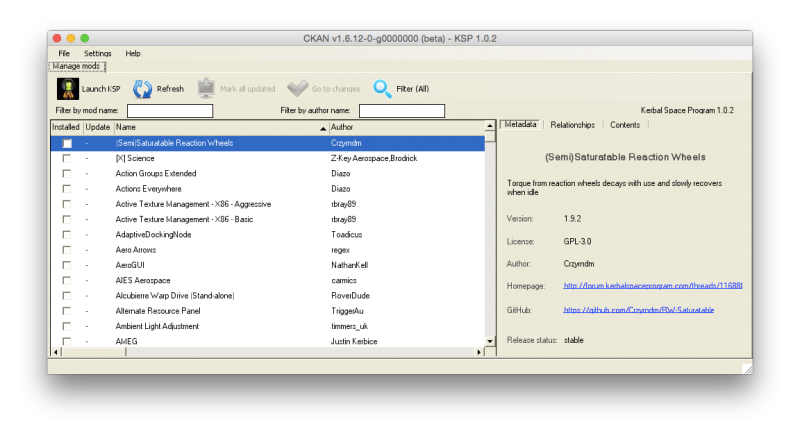
Task: Click the Refresh arrows icon
Action: click(143, 89)
